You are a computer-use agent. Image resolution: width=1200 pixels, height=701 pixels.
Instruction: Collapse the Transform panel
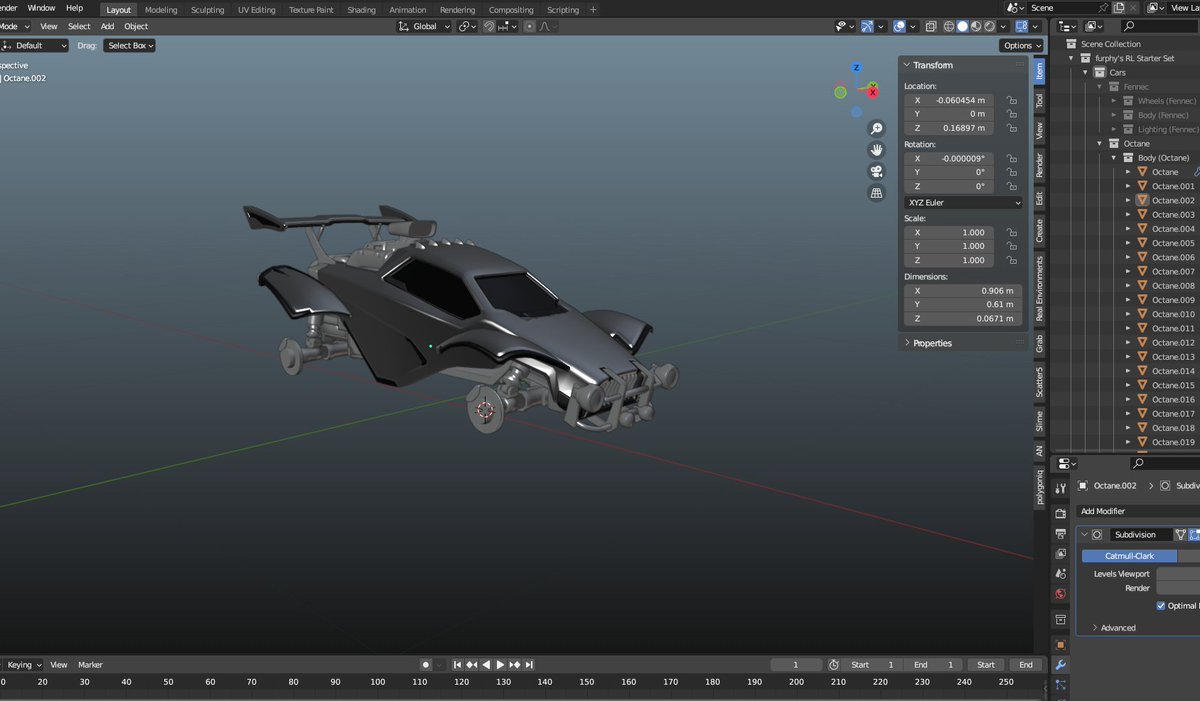908,65
